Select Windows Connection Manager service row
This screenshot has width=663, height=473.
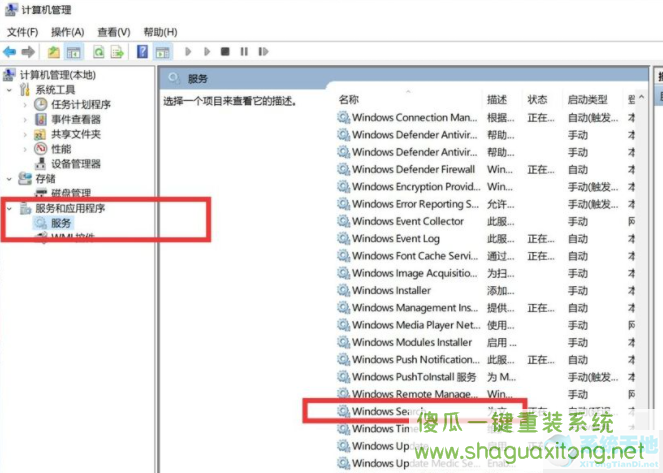click(x=486, y=118)
